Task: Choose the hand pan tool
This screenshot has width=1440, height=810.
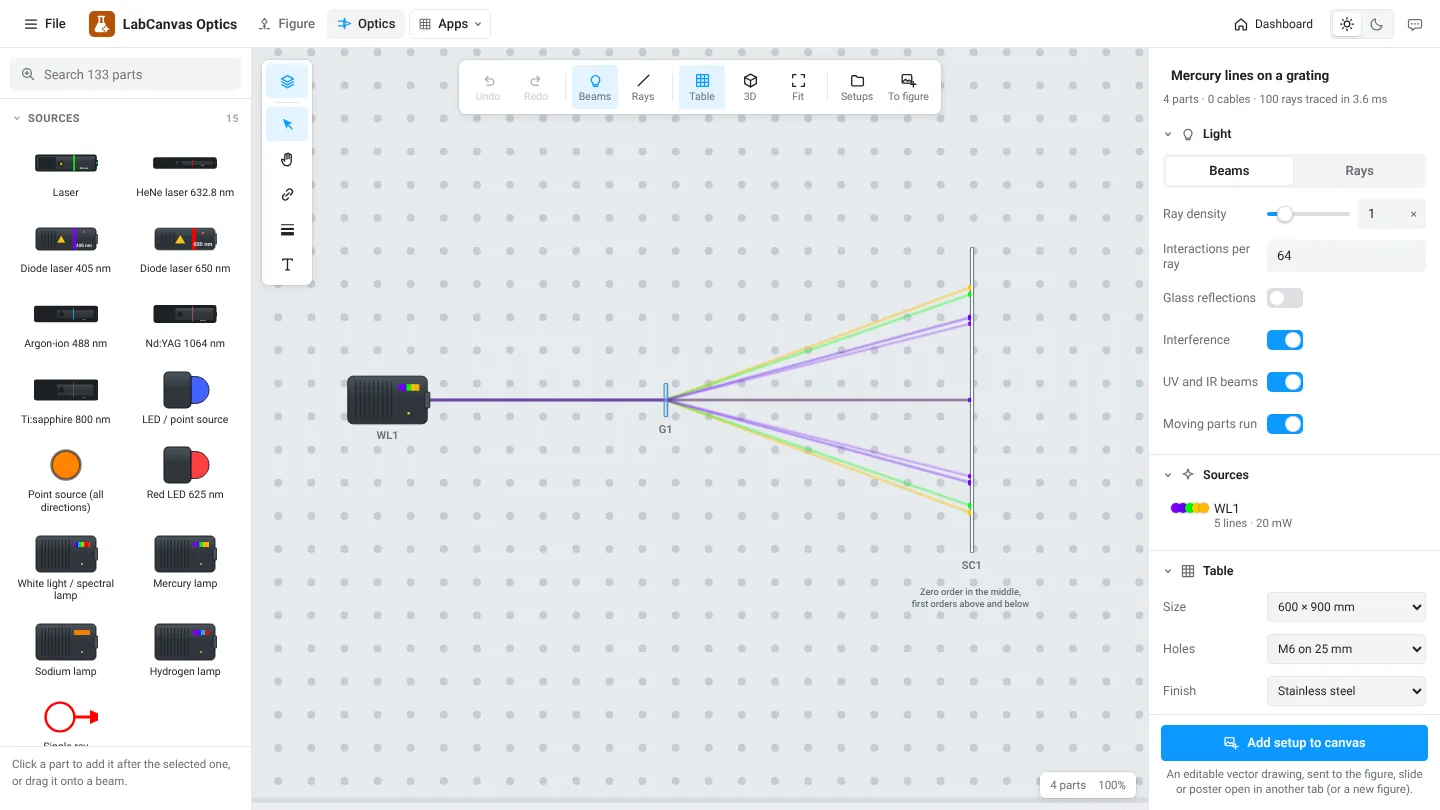Action: 287,159
